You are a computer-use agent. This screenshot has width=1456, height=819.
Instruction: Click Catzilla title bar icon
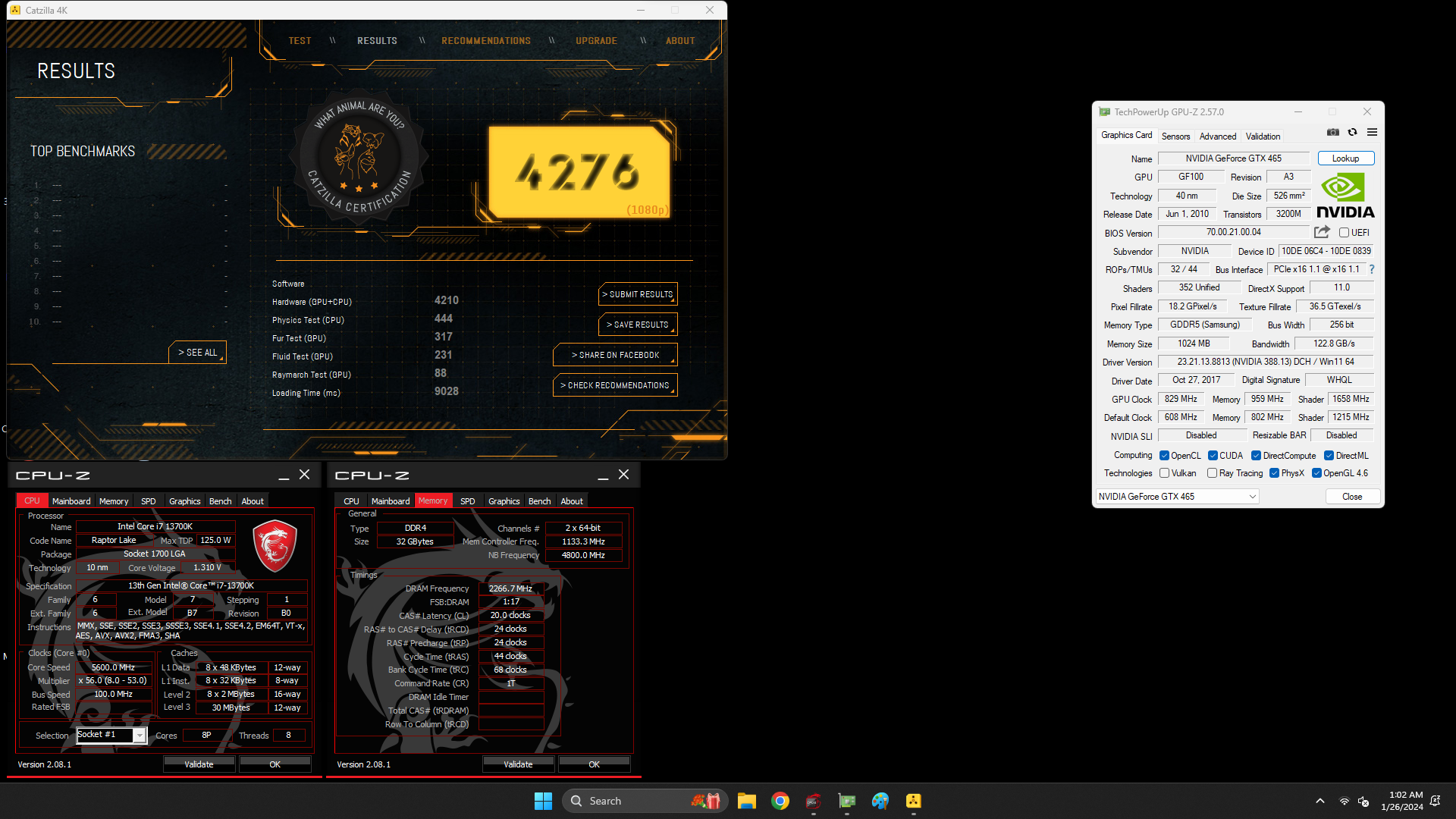(15, 10)
